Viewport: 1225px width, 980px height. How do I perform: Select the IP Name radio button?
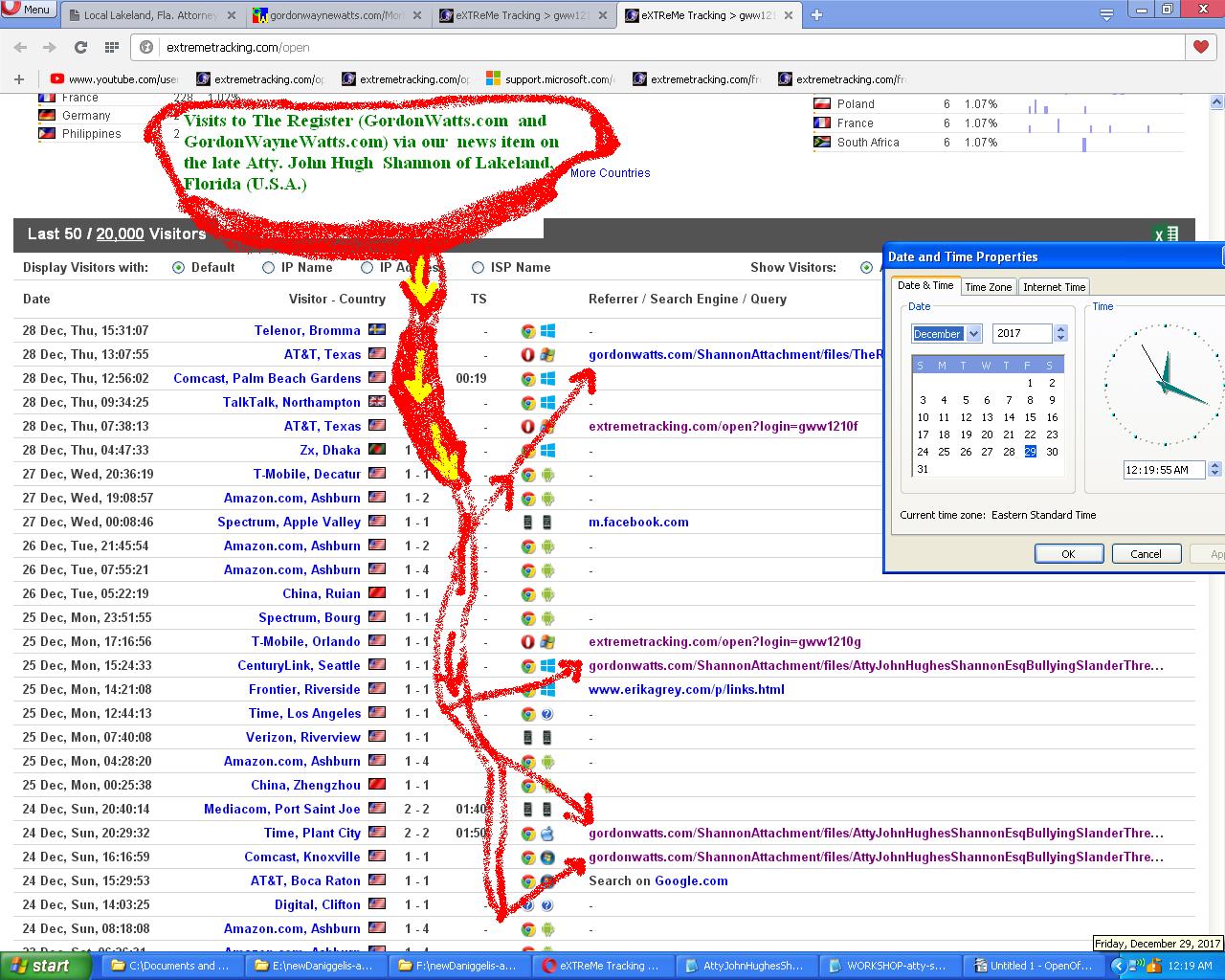click(269, 268)
